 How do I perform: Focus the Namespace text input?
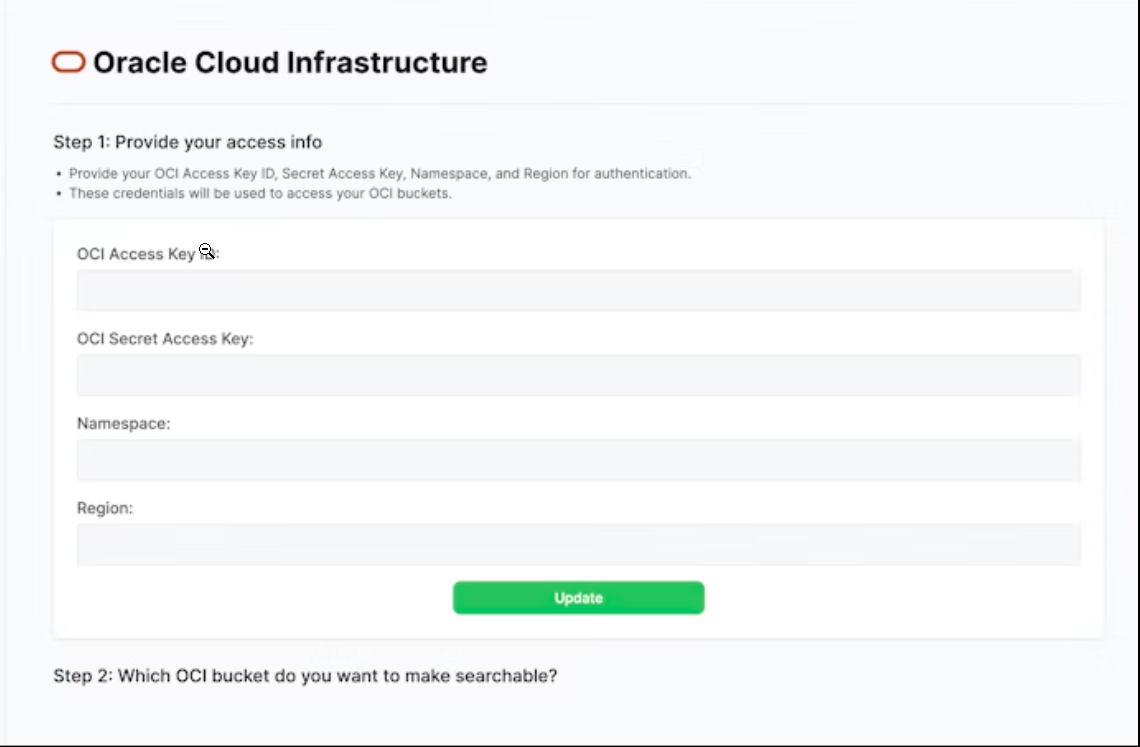578,459
